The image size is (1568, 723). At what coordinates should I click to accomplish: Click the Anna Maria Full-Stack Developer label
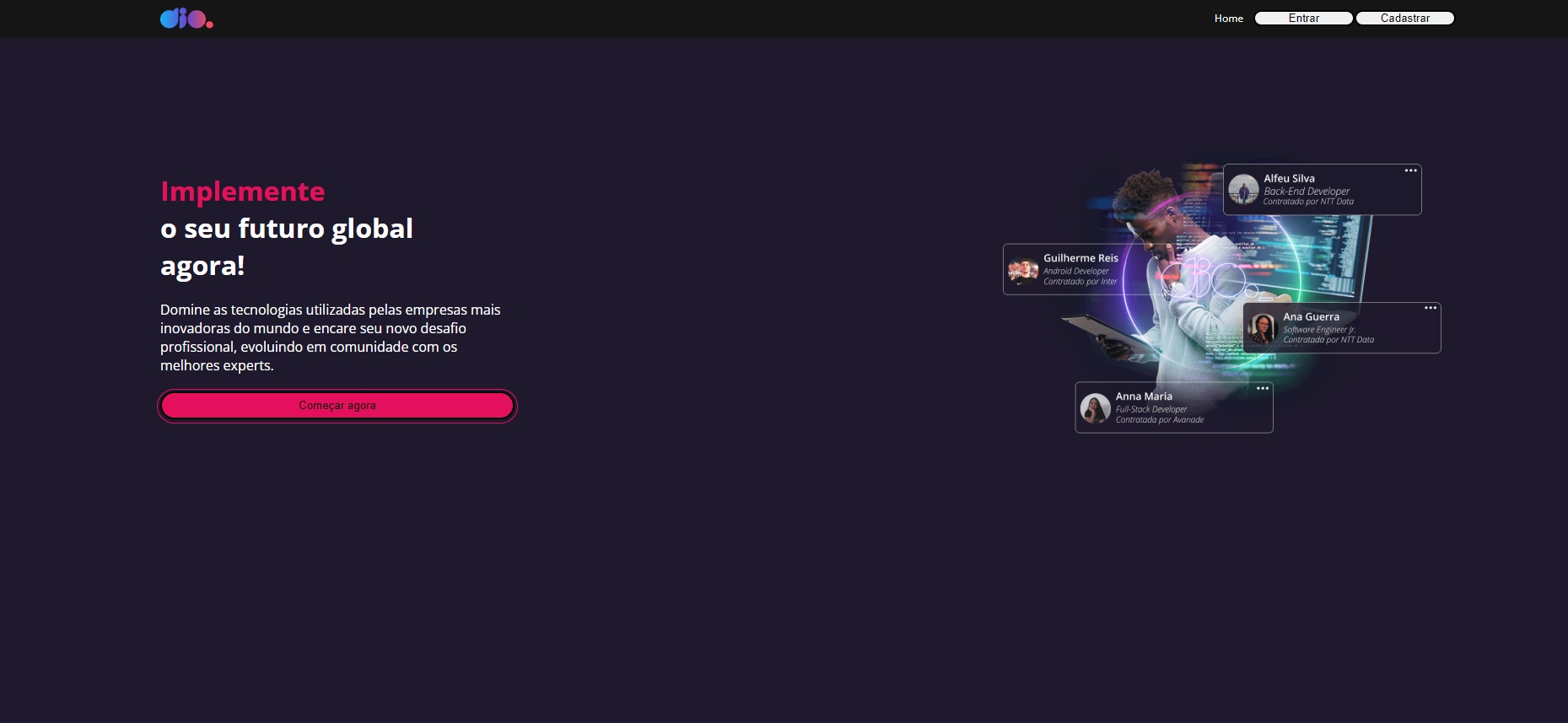pos(1151,409)
